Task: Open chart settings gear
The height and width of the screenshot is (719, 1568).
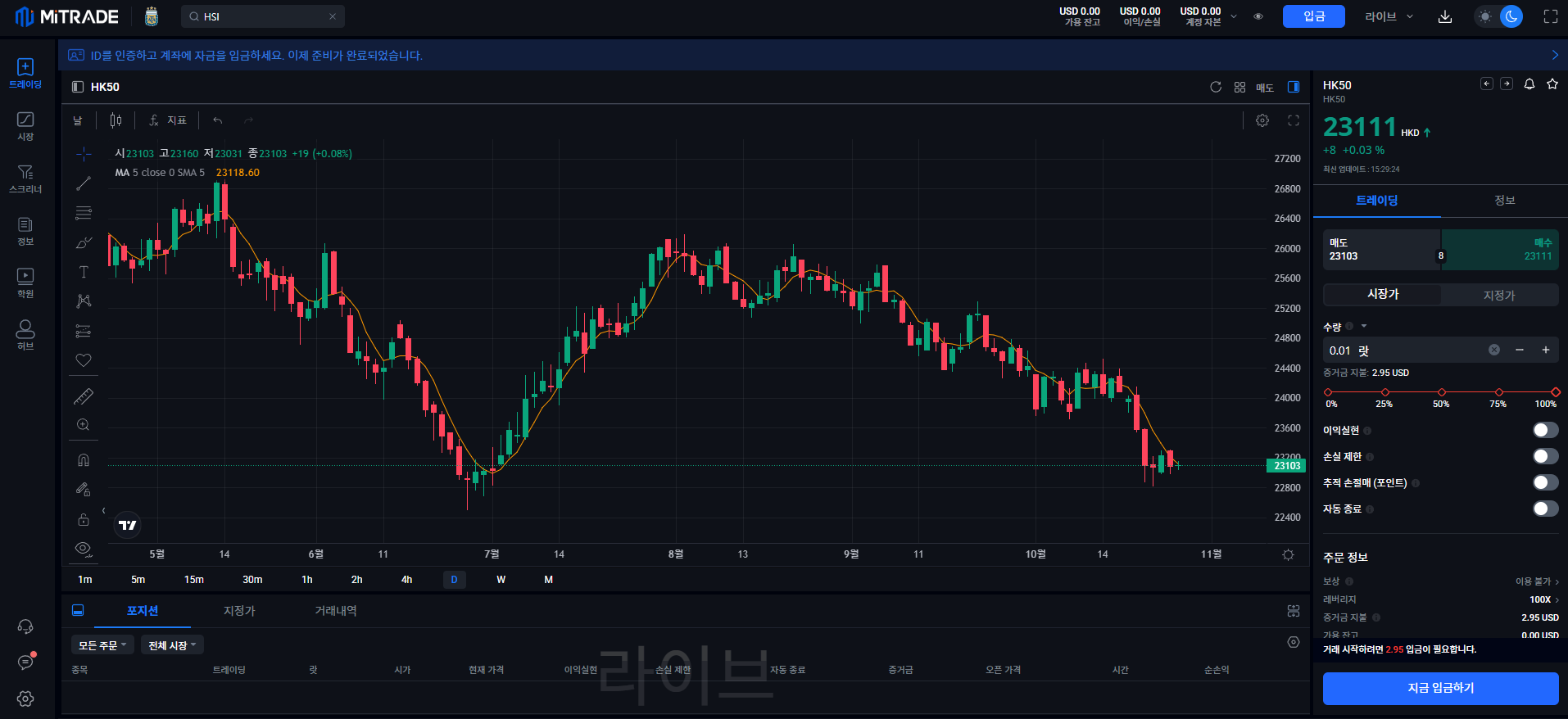Action: (1262, 120)
